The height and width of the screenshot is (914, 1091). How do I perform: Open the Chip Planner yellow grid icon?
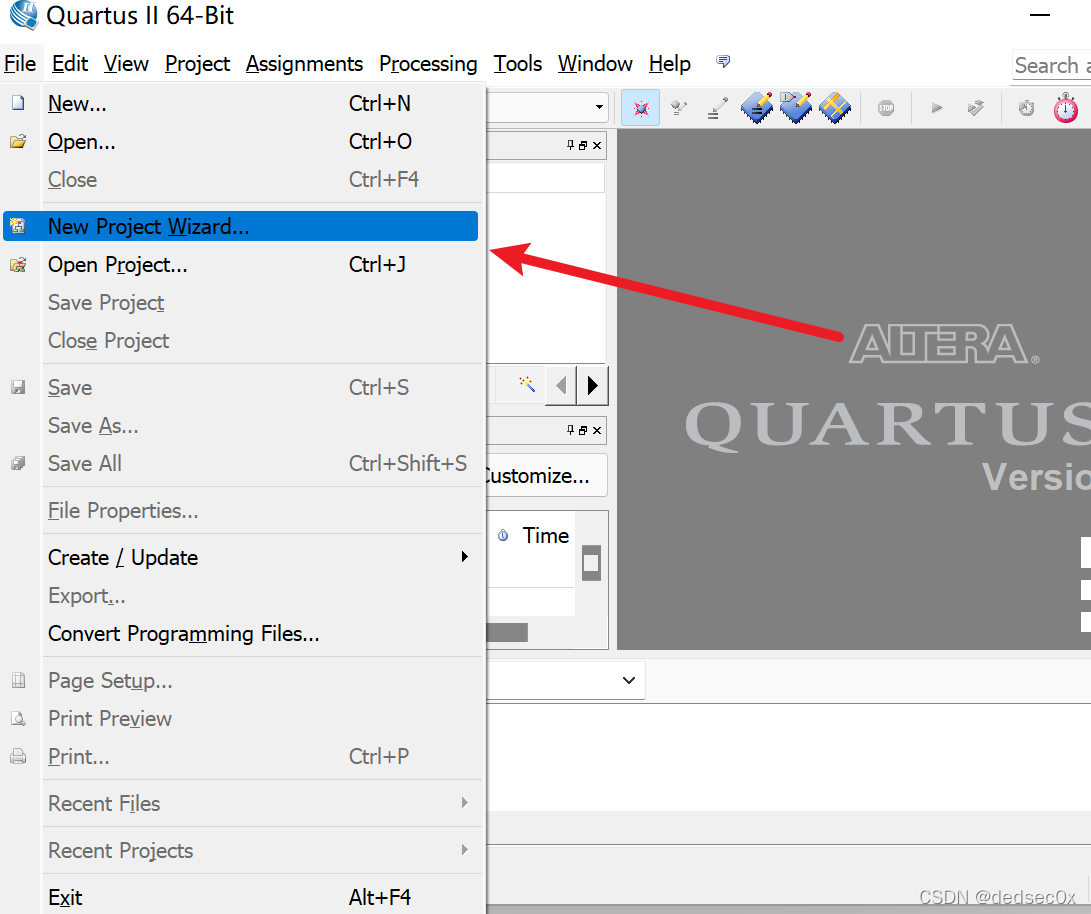coord(834,108)
